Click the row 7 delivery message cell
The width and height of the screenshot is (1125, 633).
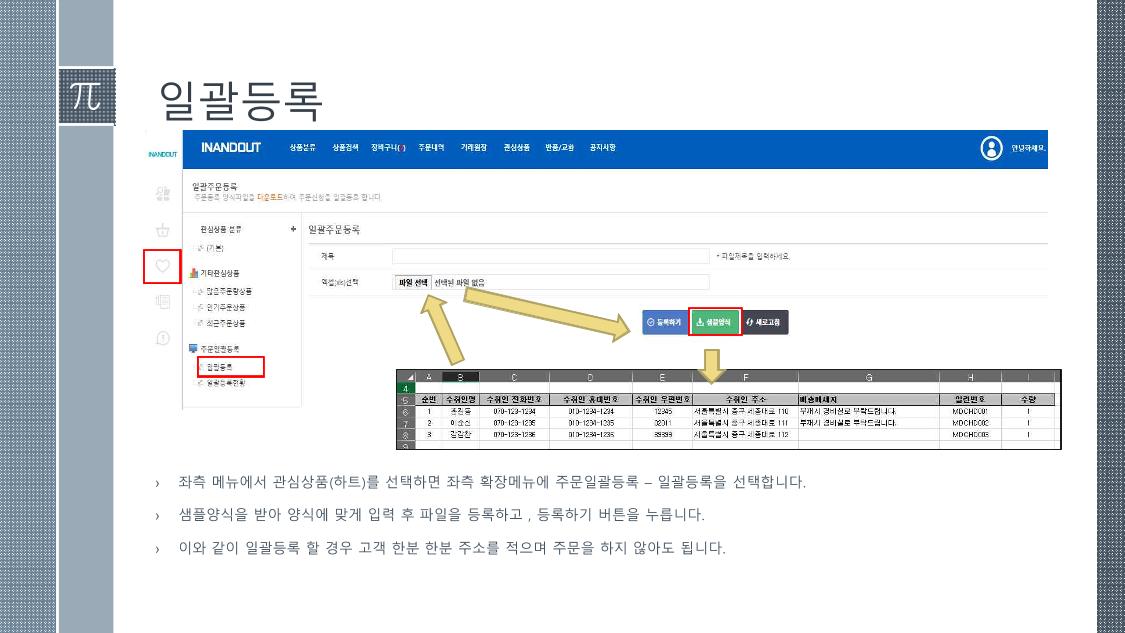(x=869, y=423)
